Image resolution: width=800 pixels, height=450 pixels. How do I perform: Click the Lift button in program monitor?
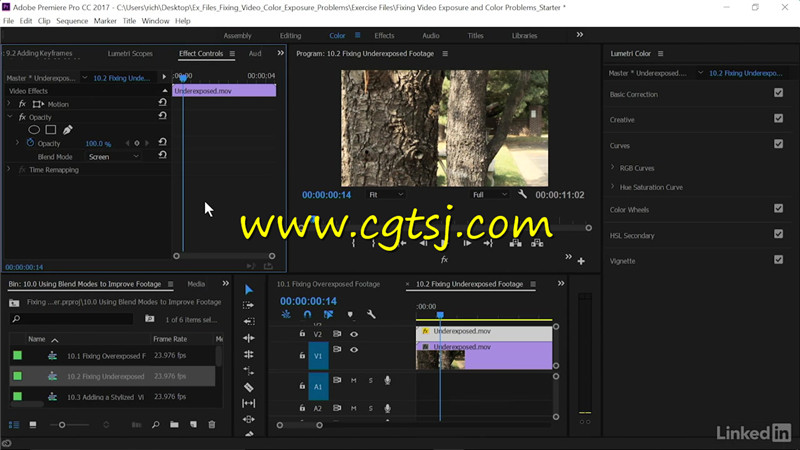coord(515,243)
